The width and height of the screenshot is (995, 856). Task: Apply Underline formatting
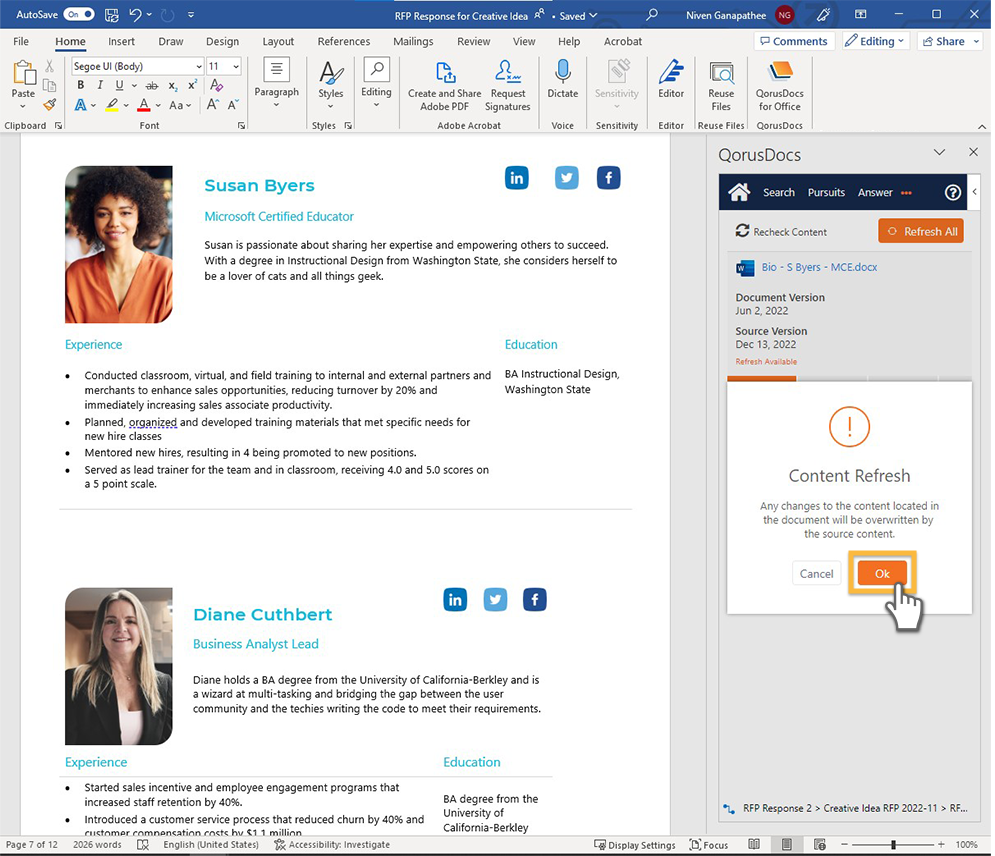coord(119,85)
